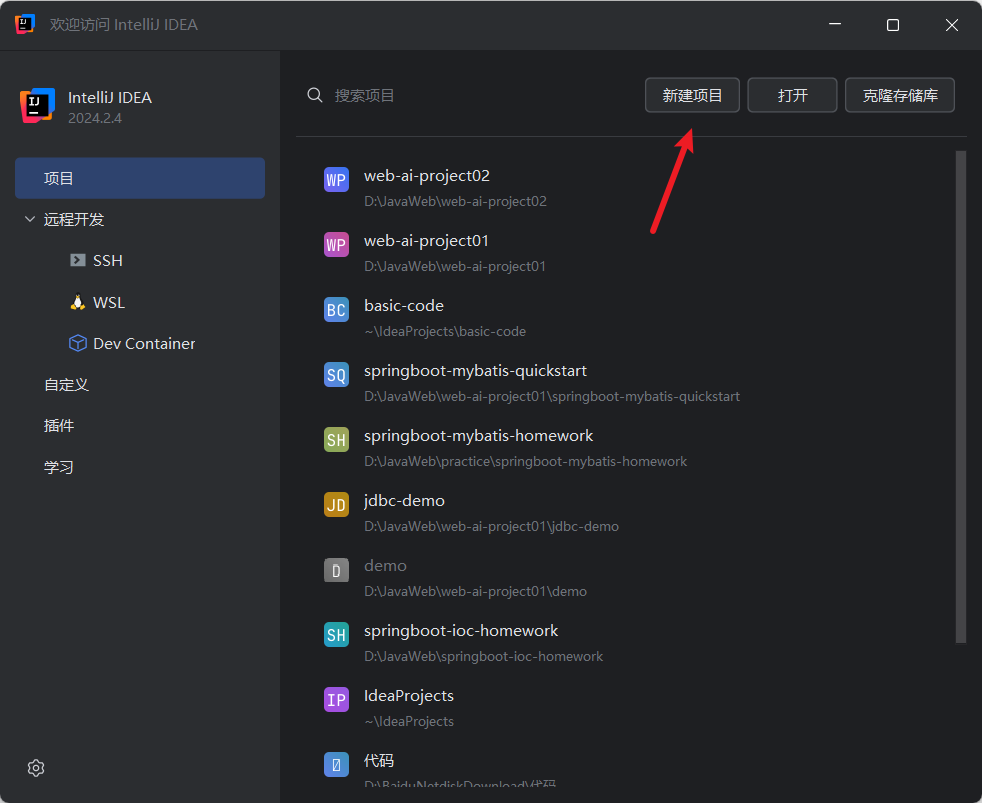Open project IdeaProjects

(408, 696)
